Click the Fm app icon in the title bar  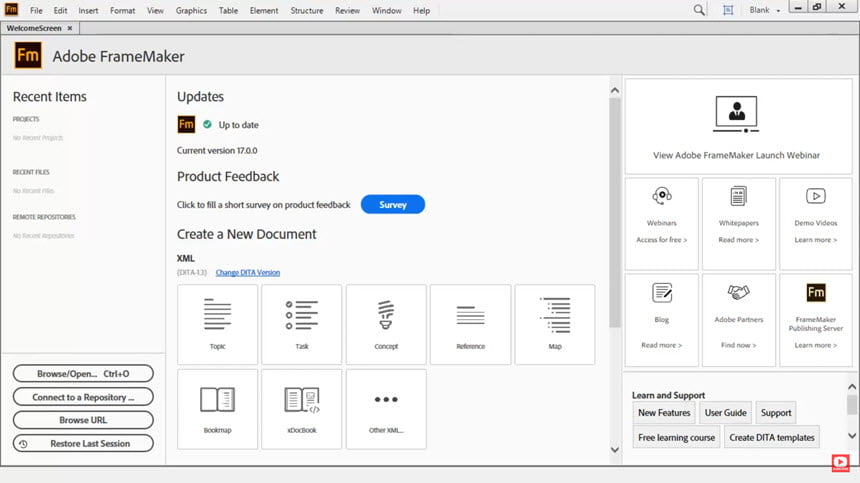[x=11, y=9]
